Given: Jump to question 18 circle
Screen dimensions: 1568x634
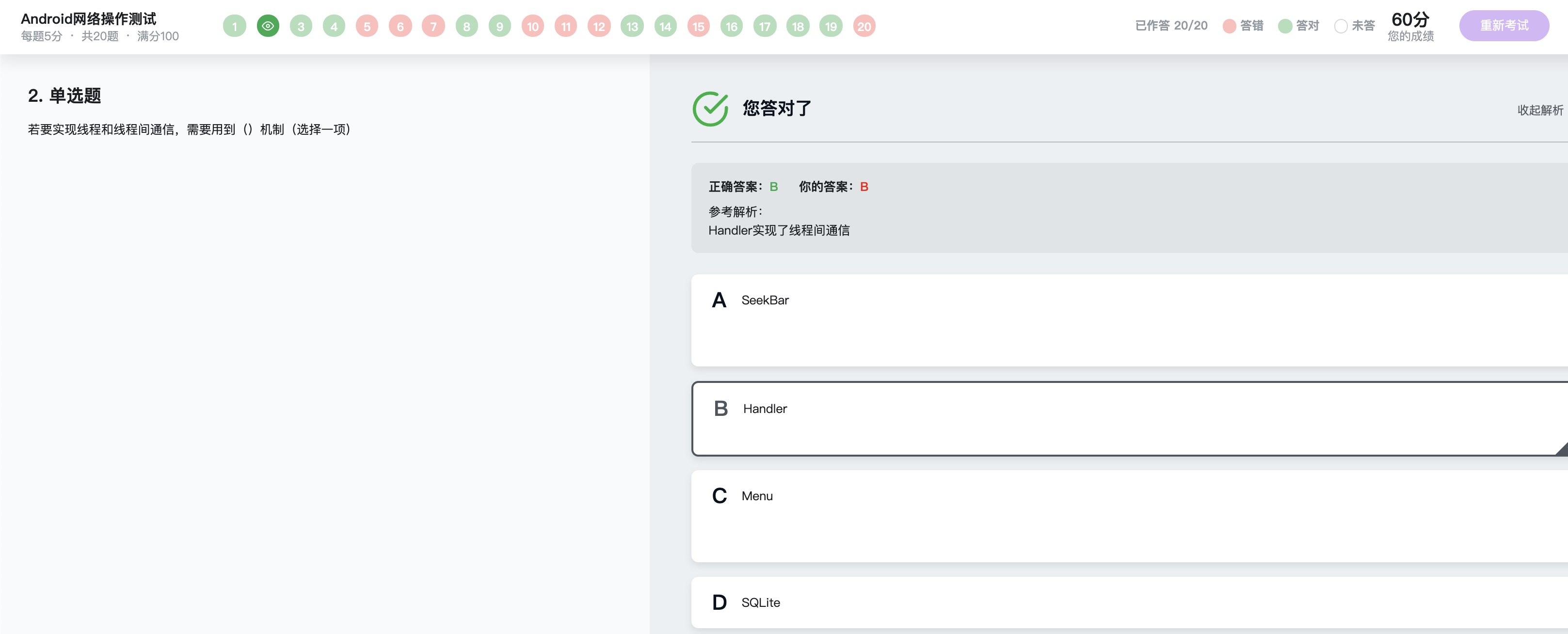Looking at the screenshot, I should click(798, 26).
